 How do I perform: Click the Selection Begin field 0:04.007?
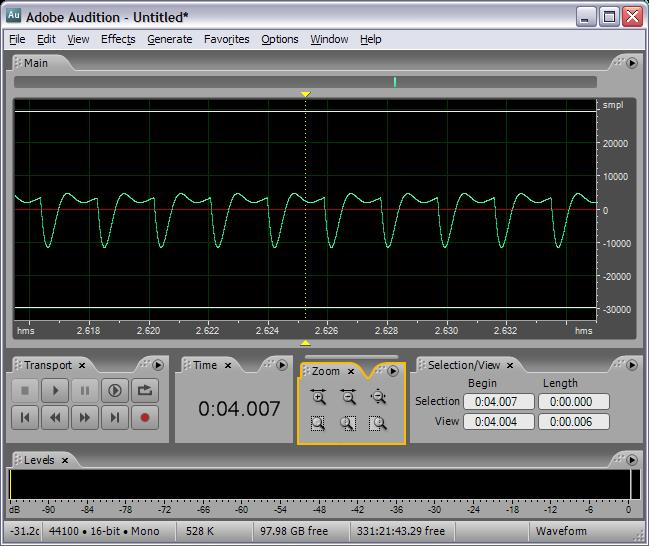[x=499, y=402]
